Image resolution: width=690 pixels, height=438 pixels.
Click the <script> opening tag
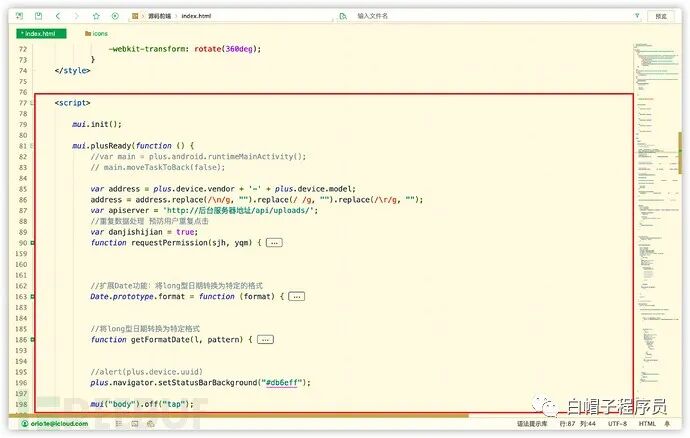73,103
